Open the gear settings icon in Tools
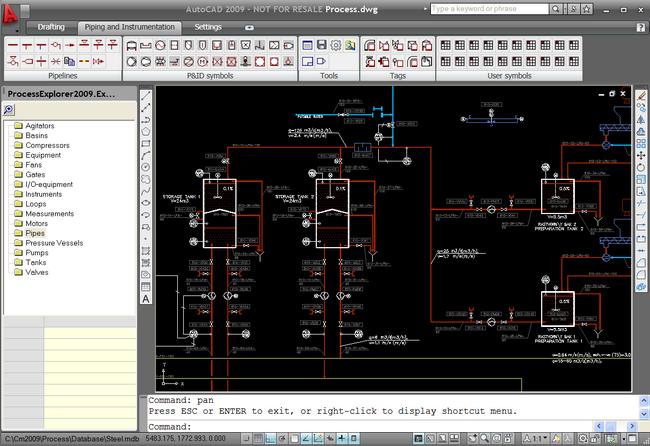Image resolution: width=650 pixels, height=446 pixels. coord(335,45)
